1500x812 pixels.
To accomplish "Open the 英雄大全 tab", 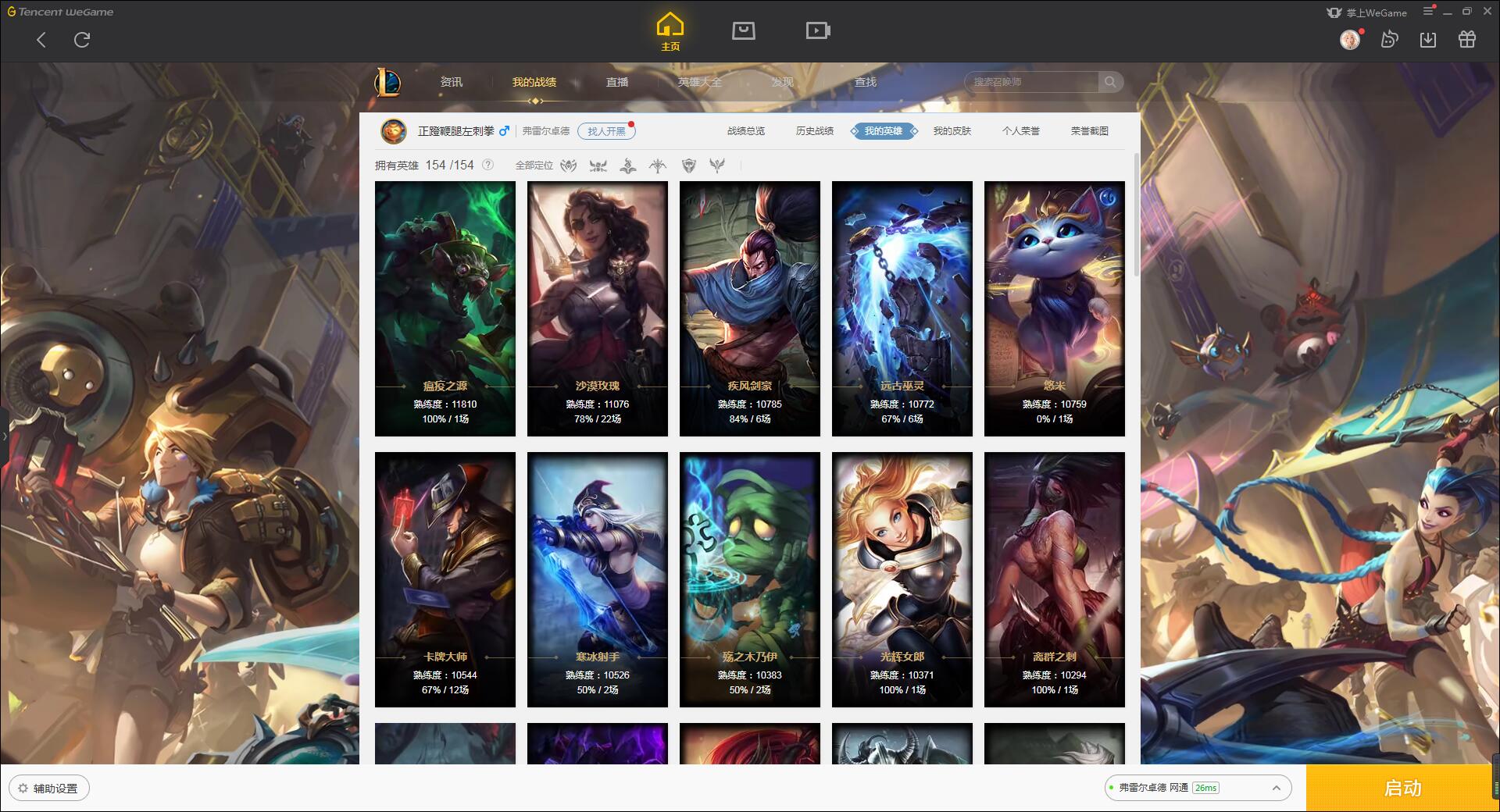I will [x=700, y=82].
